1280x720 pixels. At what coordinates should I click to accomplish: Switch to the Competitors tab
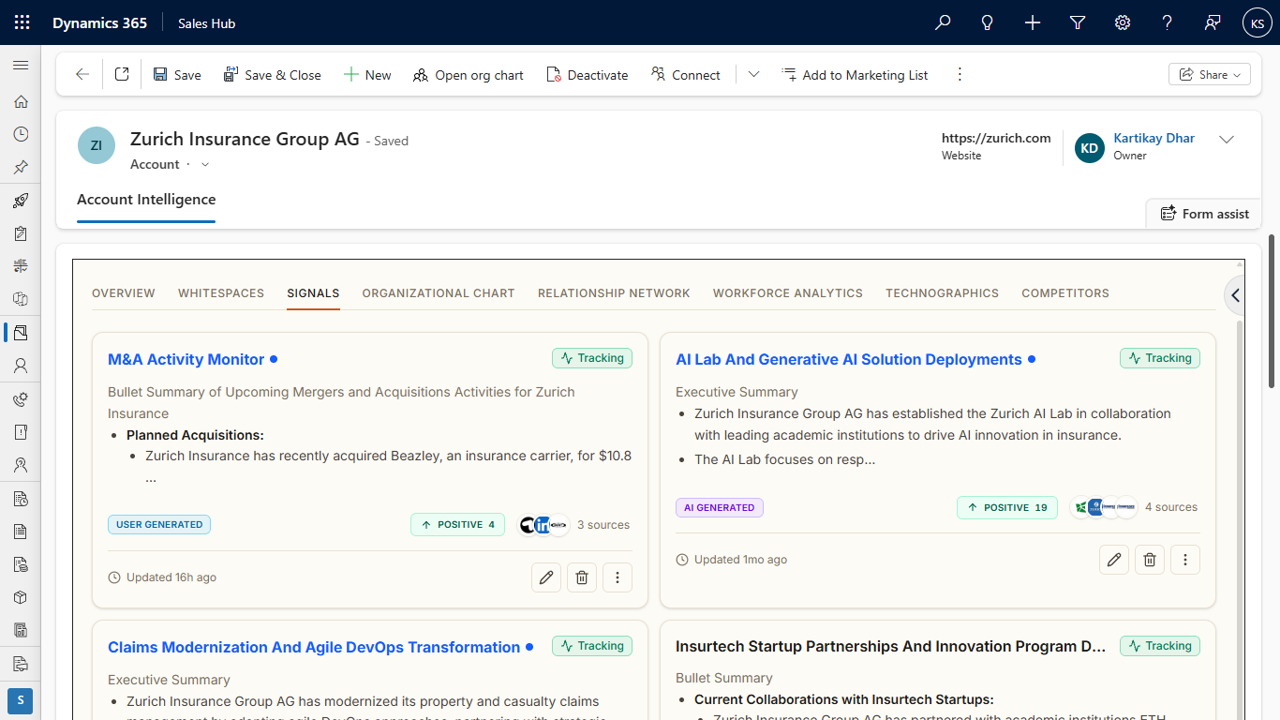coord(1065,293)
